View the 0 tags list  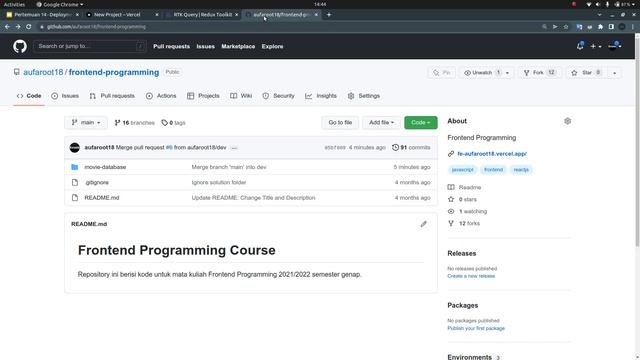coord(173,123)
